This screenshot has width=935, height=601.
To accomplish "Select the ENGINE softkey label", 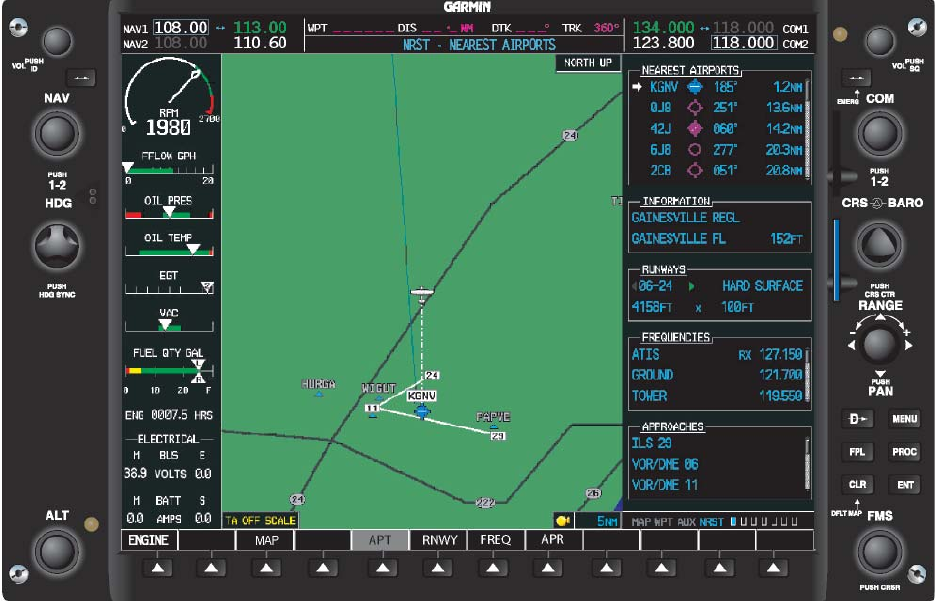I will [148, 540].
